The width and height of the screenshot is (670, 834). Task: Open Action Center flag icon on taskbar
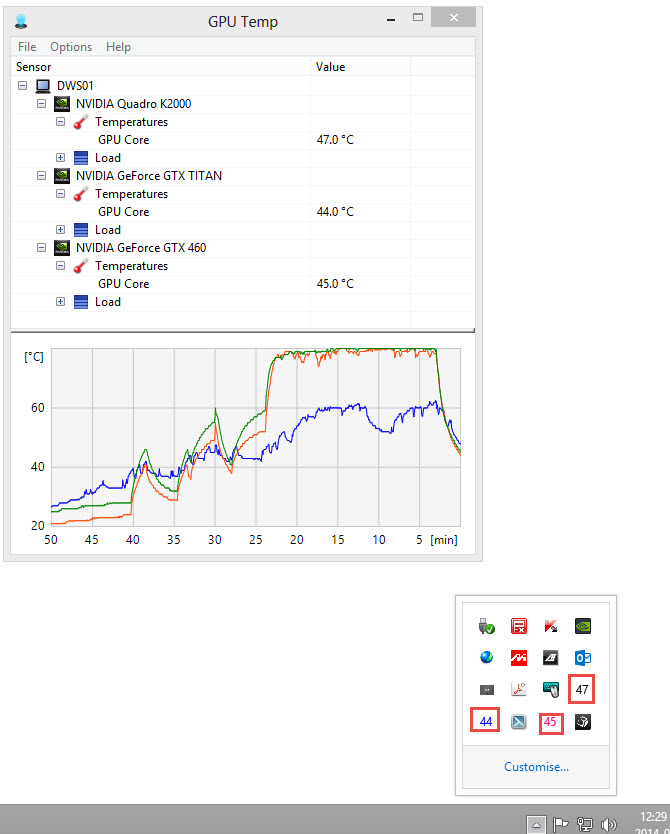point(560,824)
